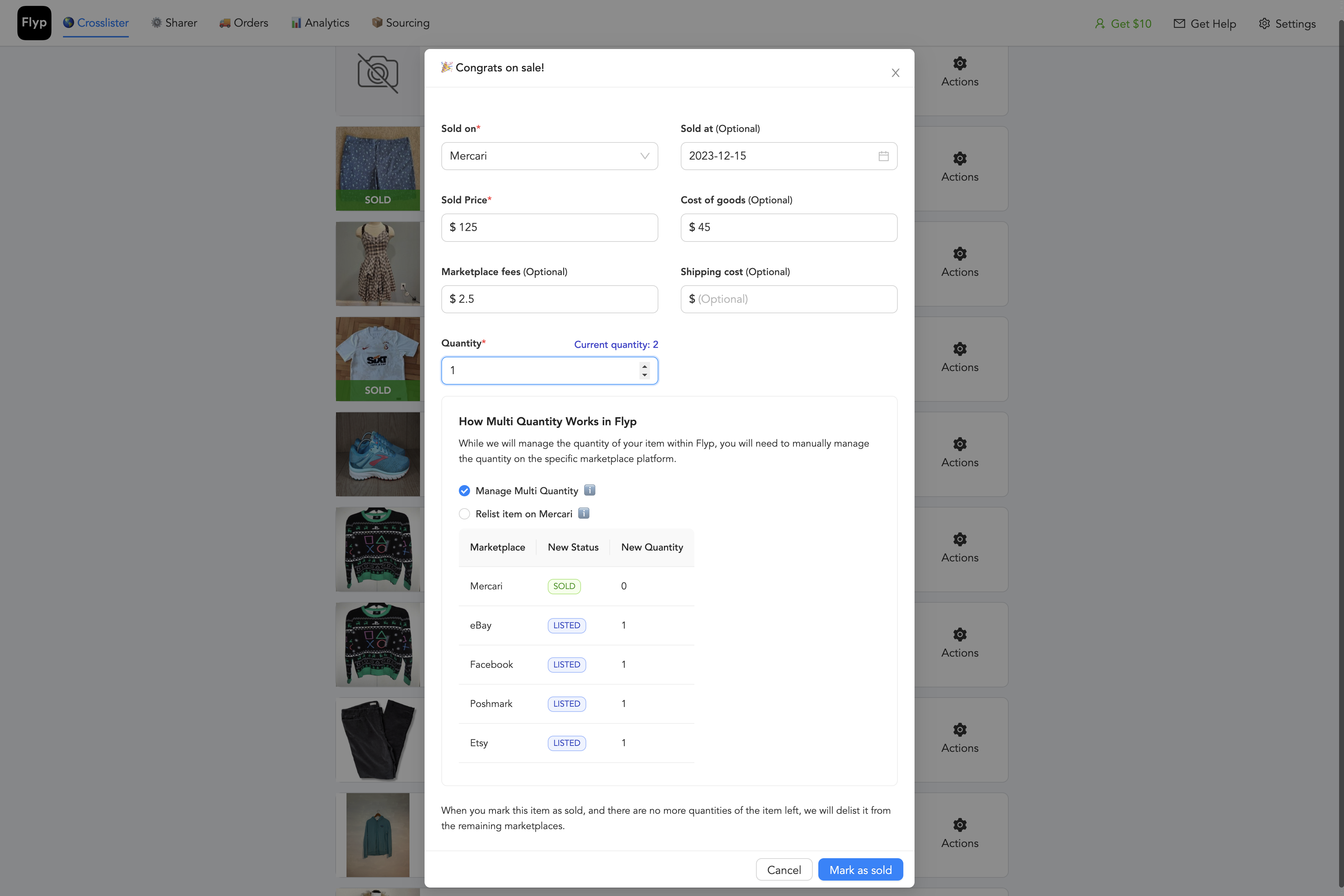Select the Manage Multi Quantity option
The width and height of the screenshot is (1344, 896).
tap(464, 490)
